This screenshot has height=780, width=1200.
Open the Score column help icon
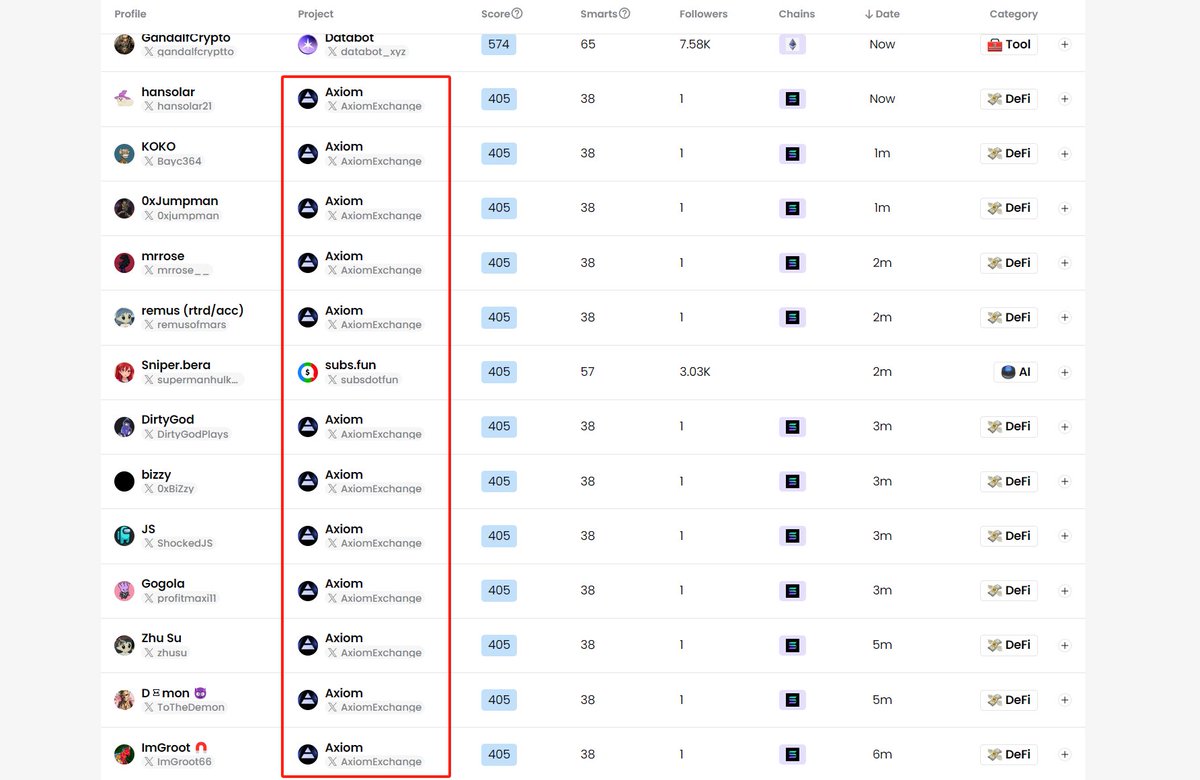(517, 14)
